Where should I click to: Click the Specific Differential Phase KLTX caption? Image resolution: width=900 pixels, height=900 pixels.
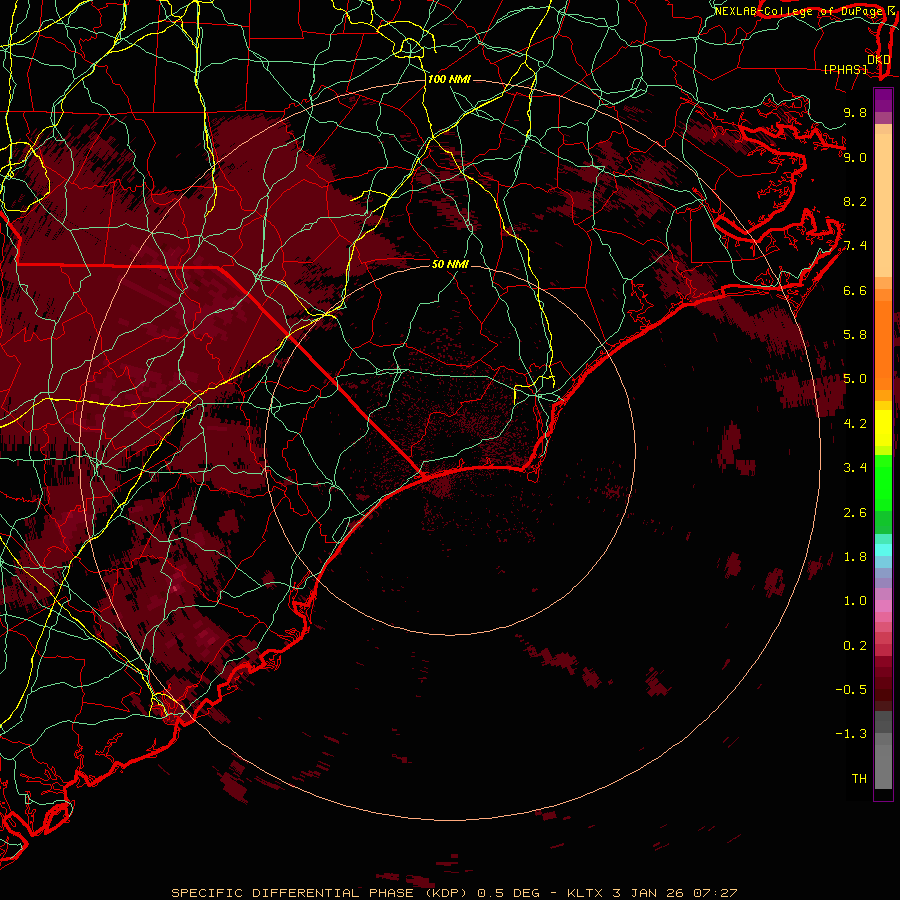tap(455, 893)
